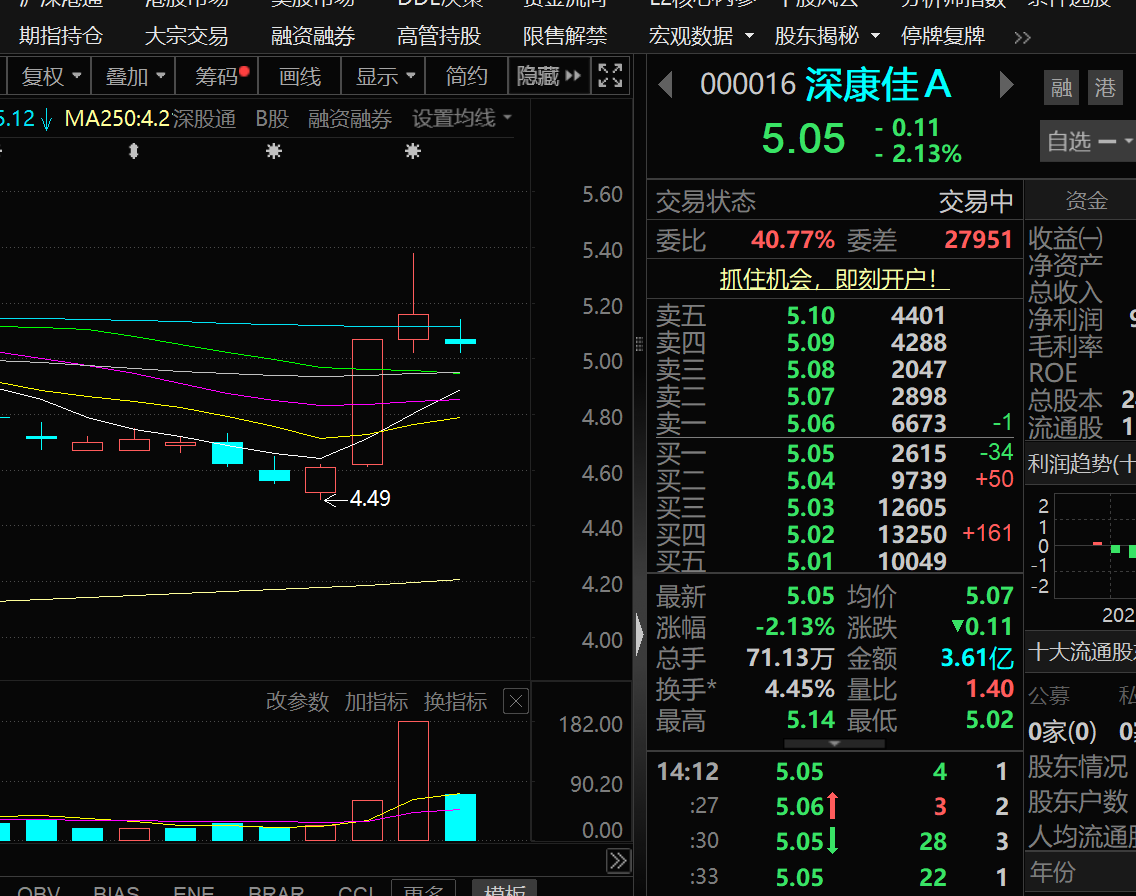
Task: Open 抓住机会，即刻开户 link
Action: tap(834, 279)
